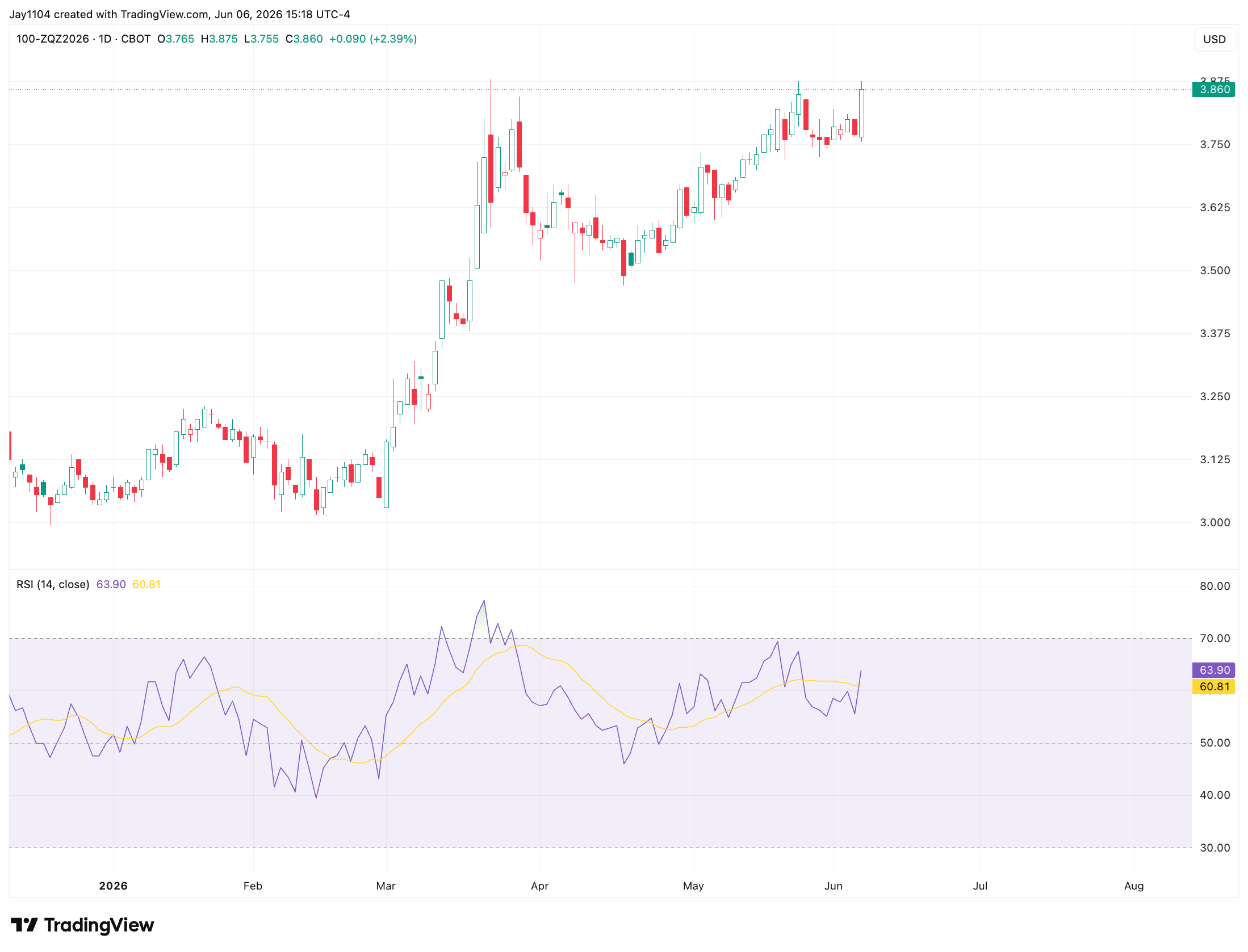Screen dimensions: 1248x952
Task: Click the USD currency button
Action: 1214,39
